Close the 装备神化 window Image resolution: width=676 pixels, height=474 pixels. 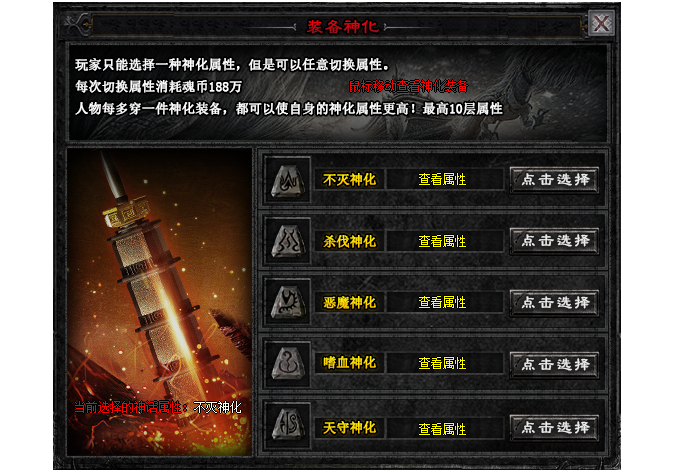coord(601,23)
